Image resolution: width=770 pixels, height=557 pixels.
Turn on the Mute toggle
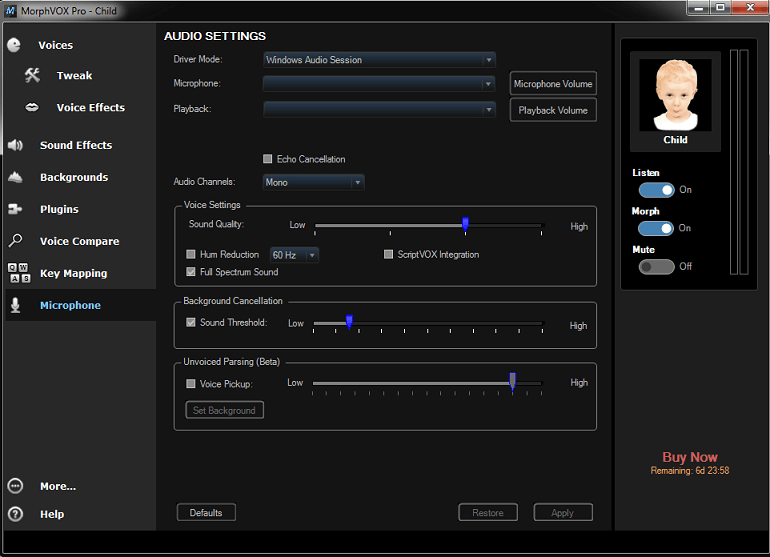click(x=657, y=266)
